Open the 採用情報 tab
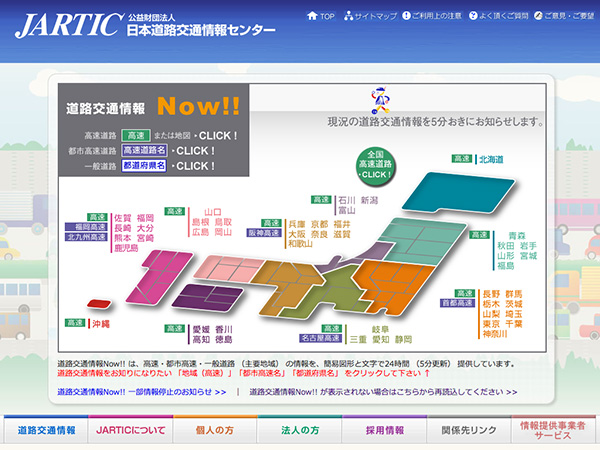Image resolution: width=600 pixels, height=450 pixels. tap(385, 430)
